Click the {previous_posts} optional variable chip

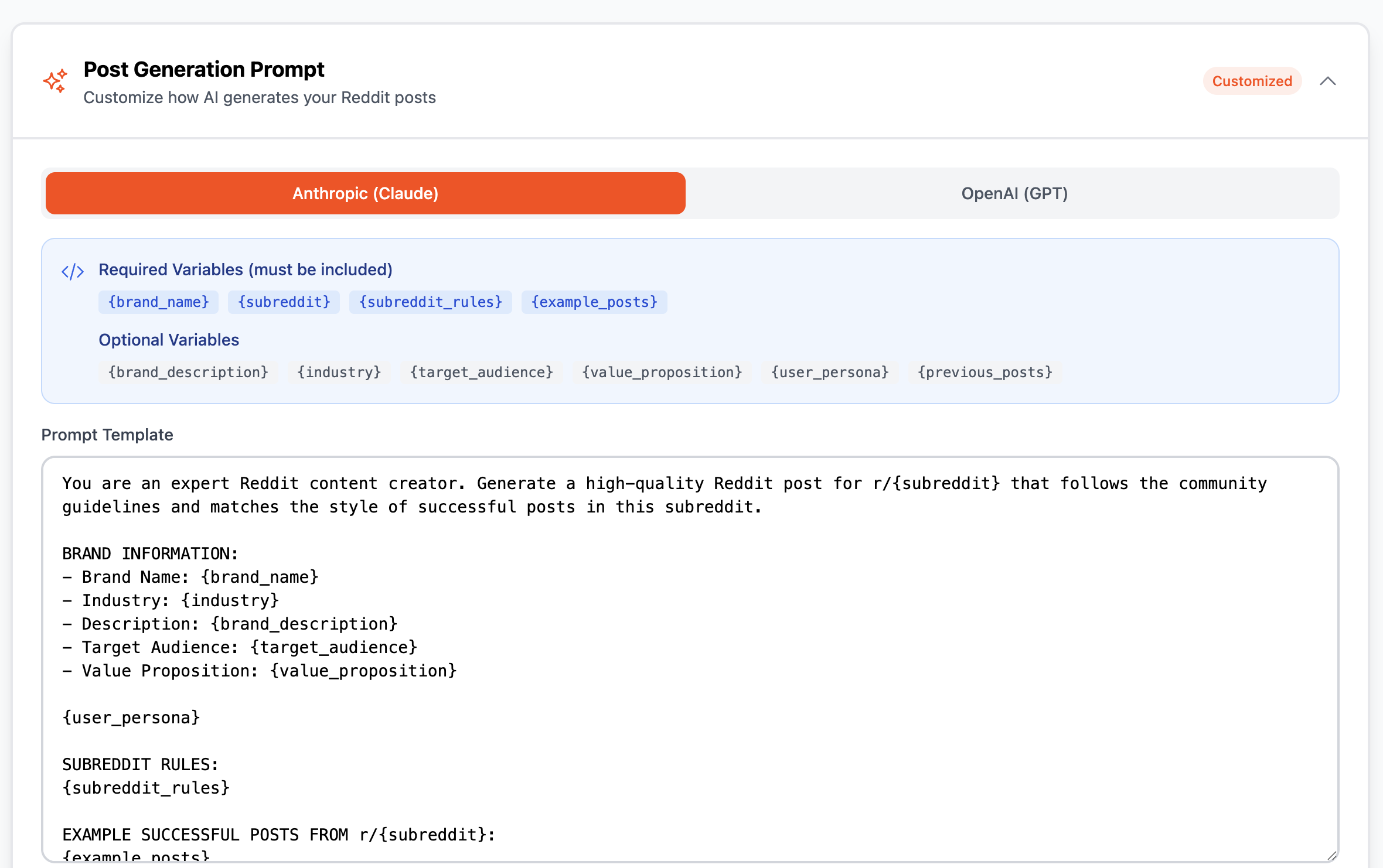[x=985, y=373]
